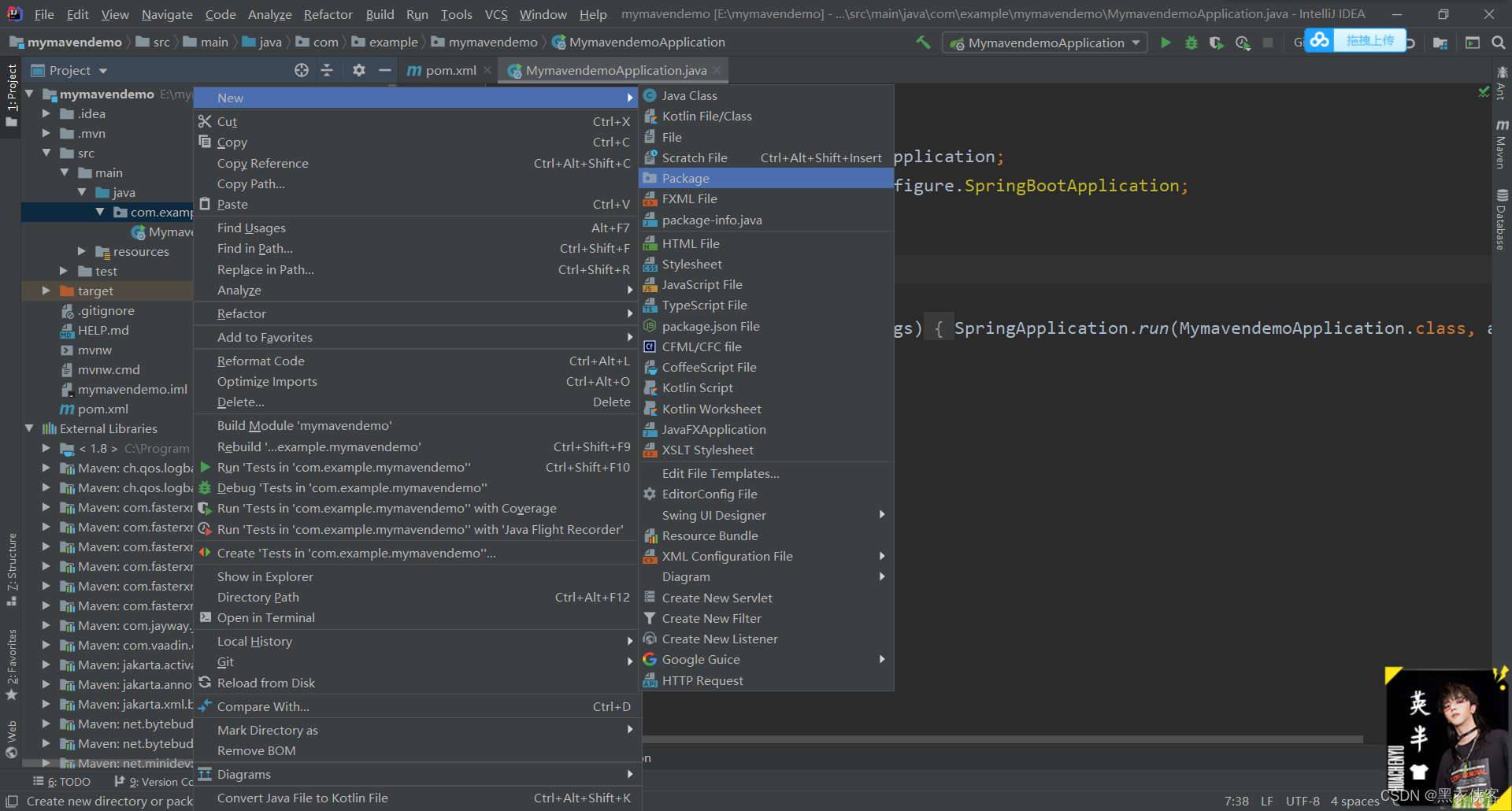This screenshot has height=811, width=1512.
Task: Select Convert Java File to Kotlin File
Action: [416, 798]
